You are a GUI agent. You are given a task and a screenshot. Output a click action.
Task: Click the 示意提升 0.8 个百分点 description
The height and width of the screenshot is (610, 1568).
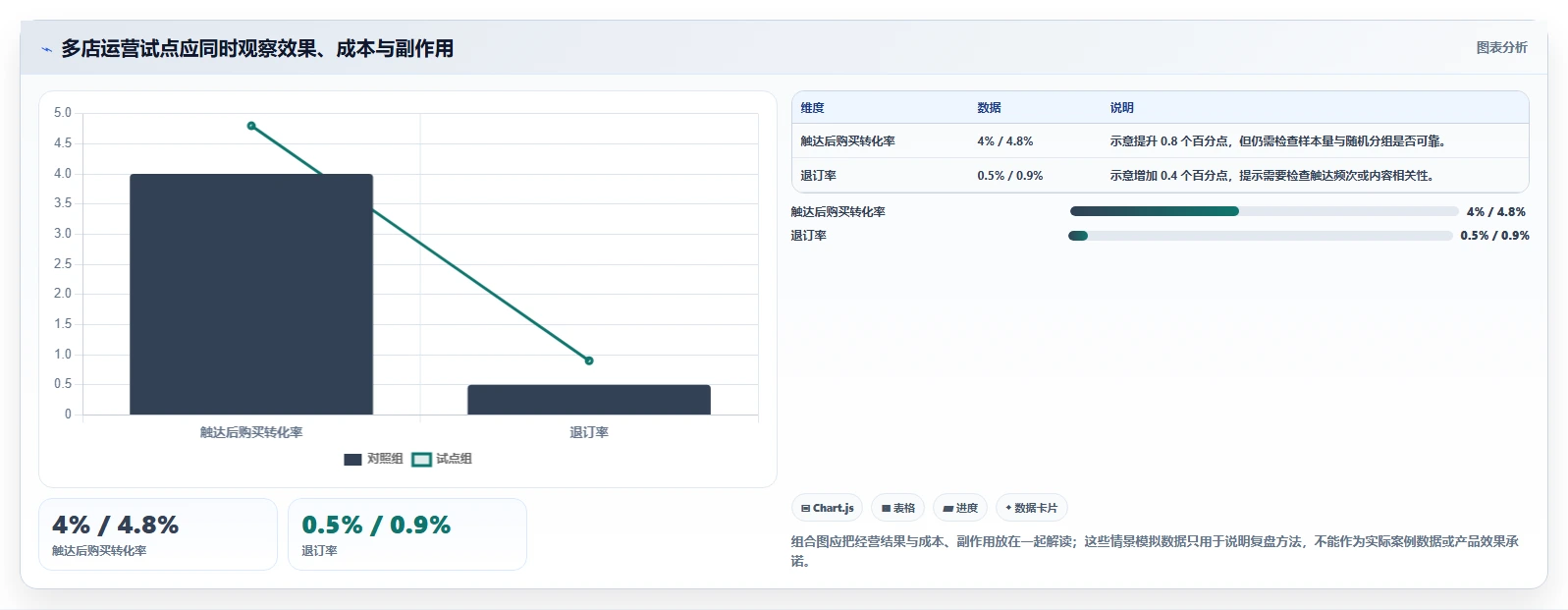coord(1278,141)
